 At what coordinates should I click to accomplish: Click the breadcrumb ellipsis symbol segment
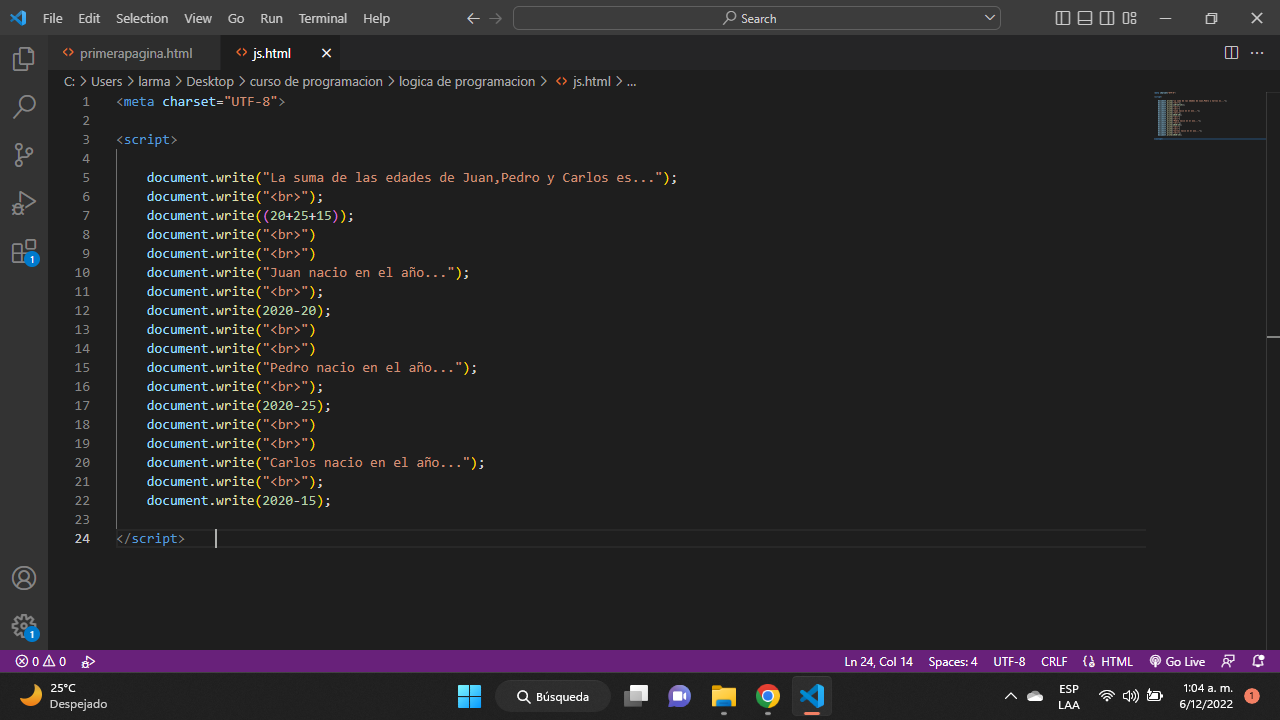(631, 81)
